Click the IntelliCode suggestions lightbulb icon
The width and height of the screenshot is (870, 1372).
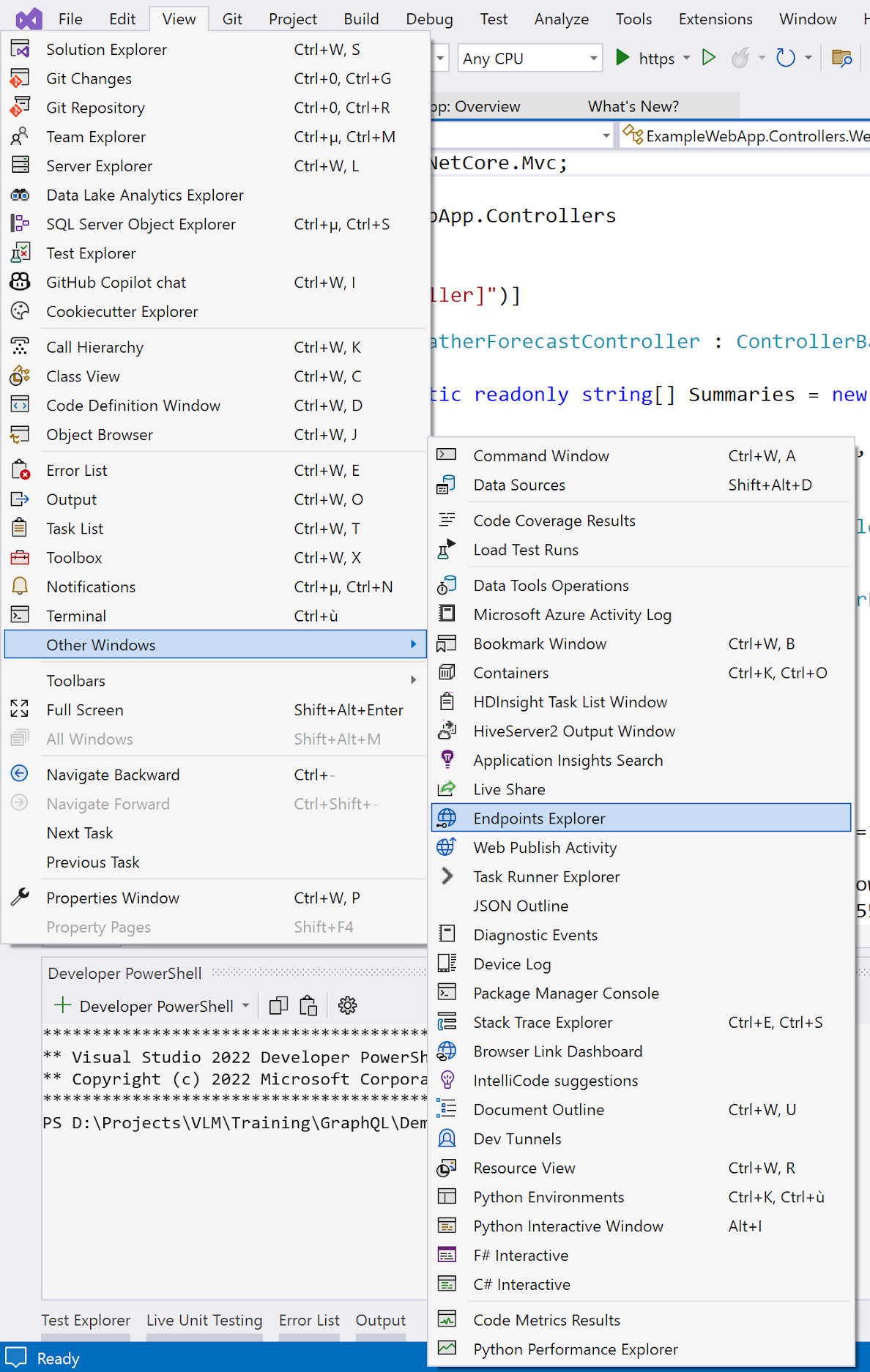[447, 1081]
